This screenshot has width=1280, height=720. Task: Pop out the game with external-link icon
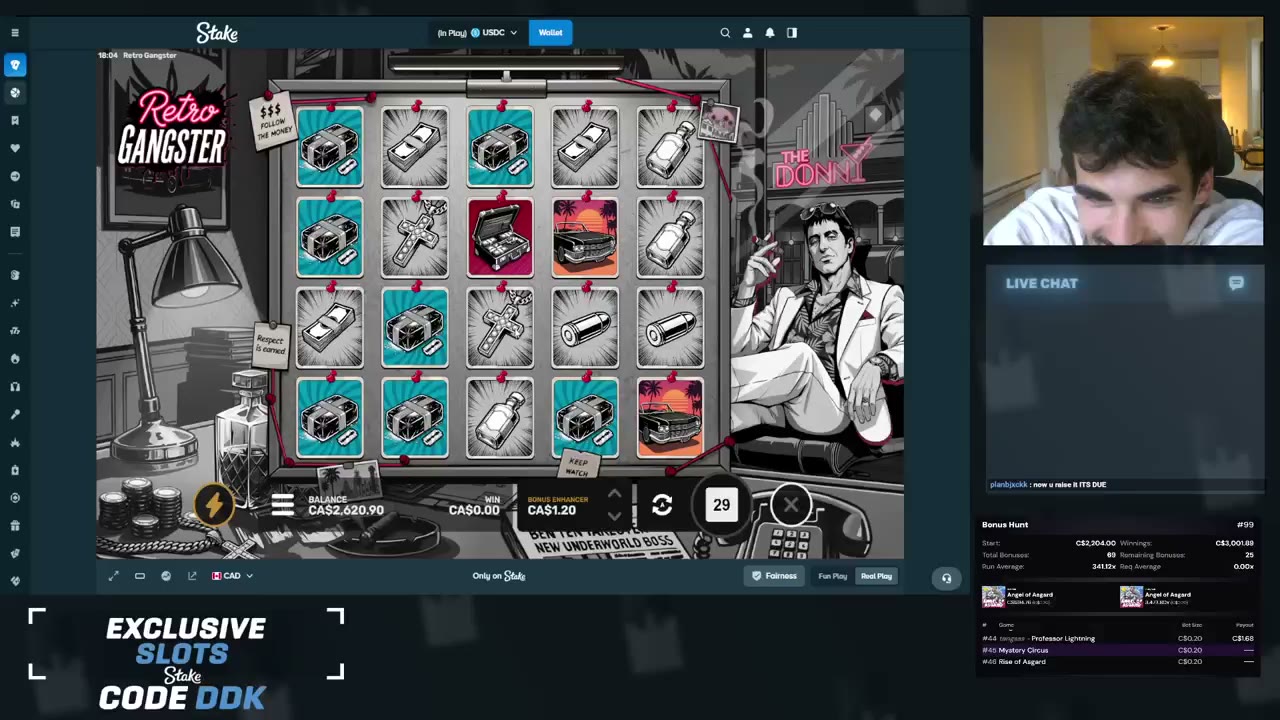pyautogui.click(x=192, y=576)
